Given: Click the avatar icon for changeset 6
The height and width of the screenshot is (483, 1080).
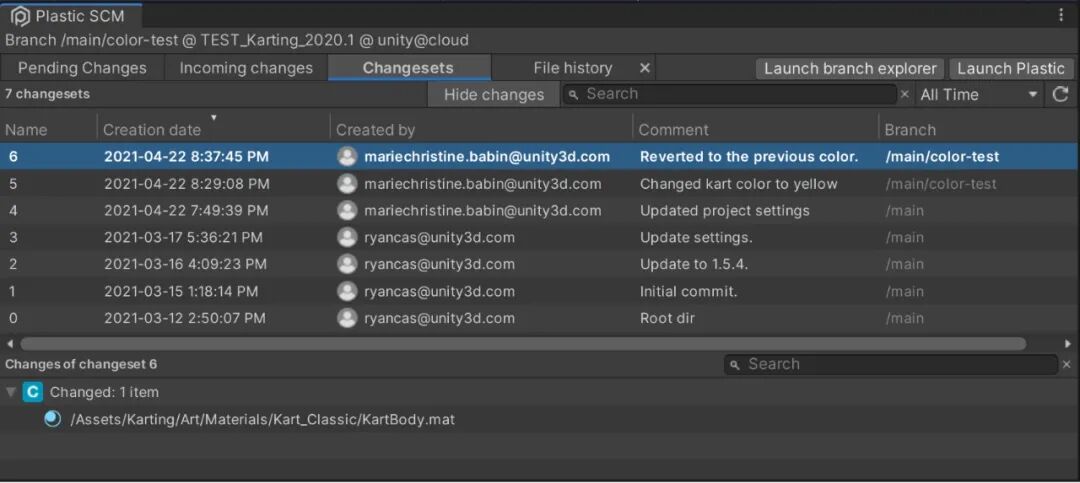Looking at the screenshot, I should click(347, 156).
